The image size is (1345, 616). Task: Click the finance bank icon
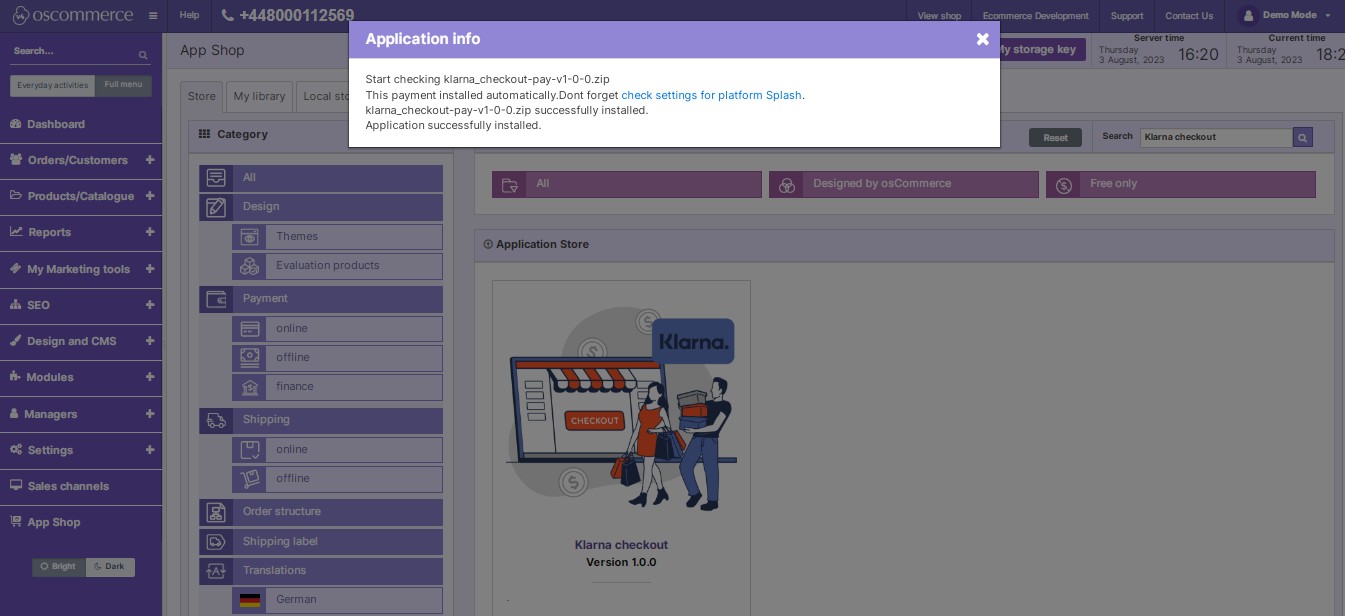pos(249,387)
